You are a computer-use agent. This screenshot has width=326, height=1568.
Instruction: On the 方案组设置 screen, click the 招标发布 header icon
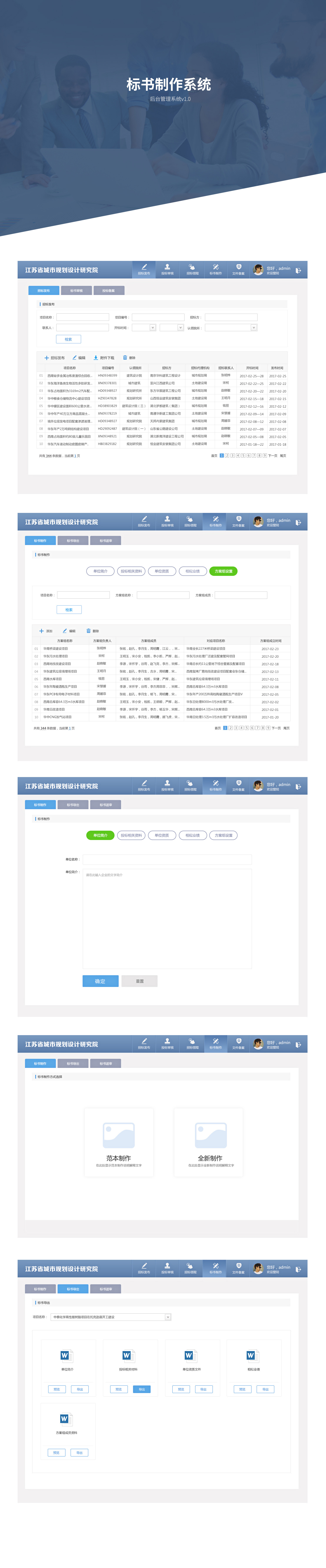[144, 519]
